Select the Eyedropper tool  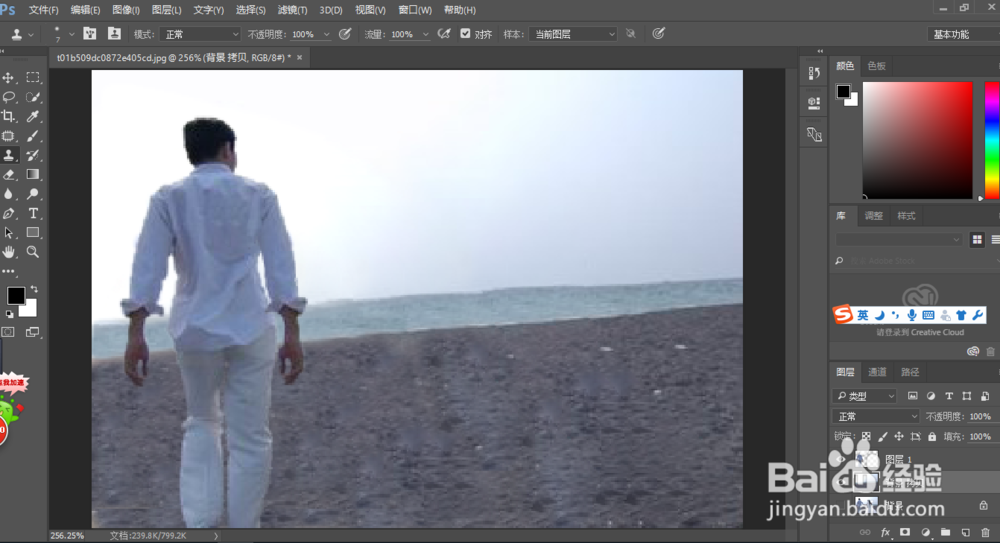click(33, 116)
